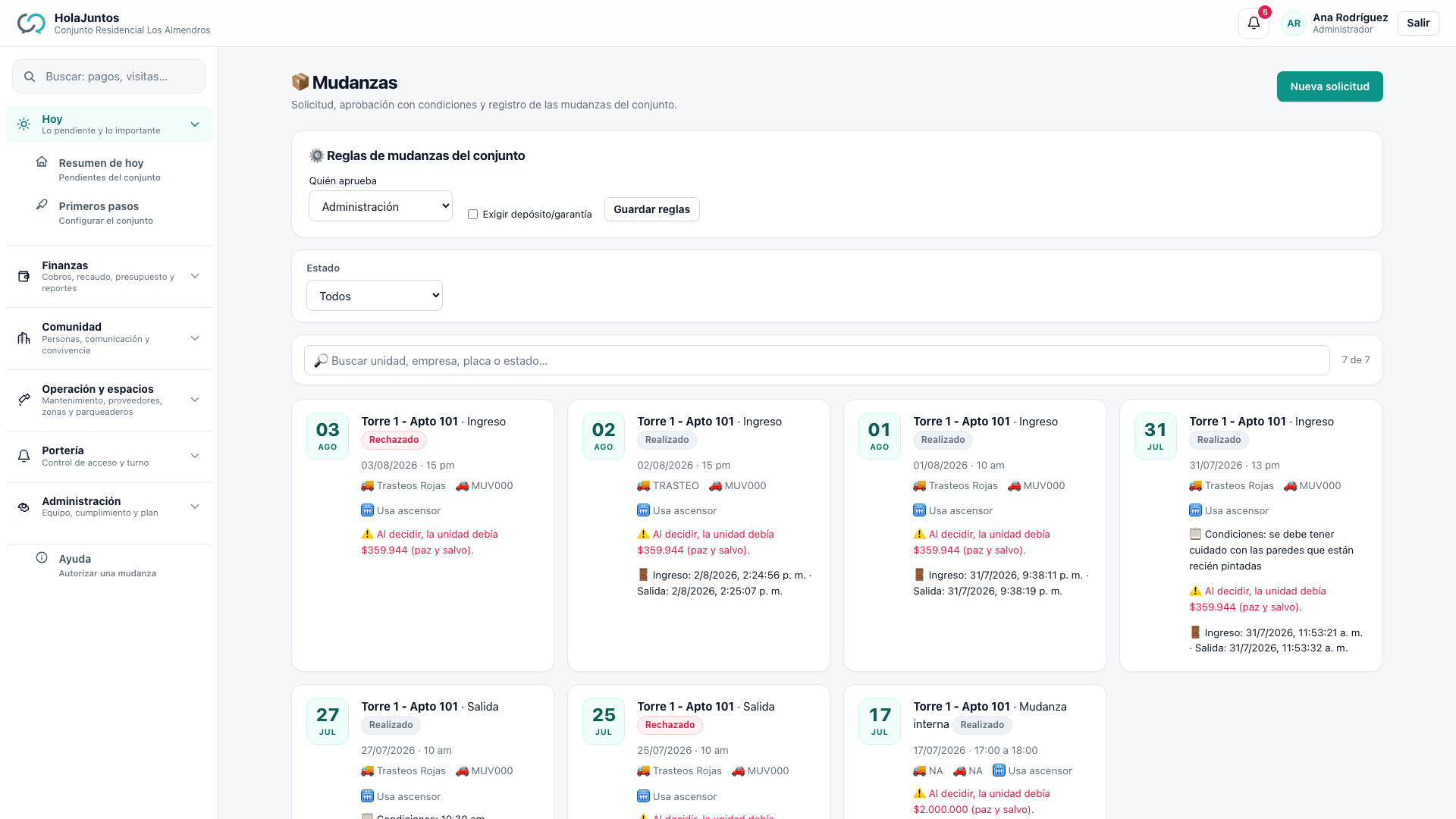Image resolution: width=1456 pixels, height=819 pixels.
Task: Expand the Finanzas section chevron
Action: (195, 277)
